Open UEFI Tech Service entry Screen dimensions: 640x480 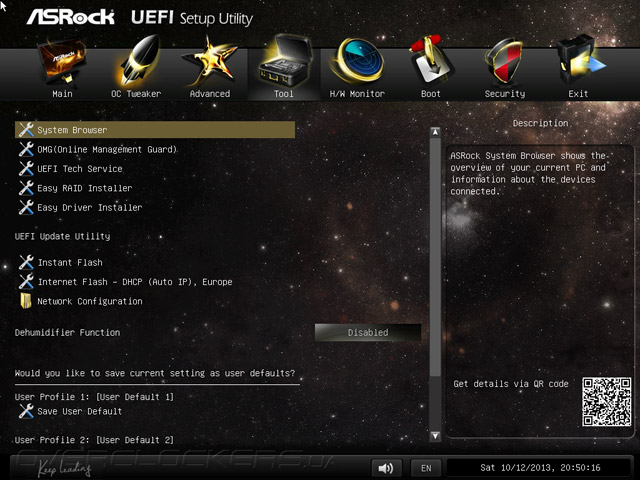point(80,169)
